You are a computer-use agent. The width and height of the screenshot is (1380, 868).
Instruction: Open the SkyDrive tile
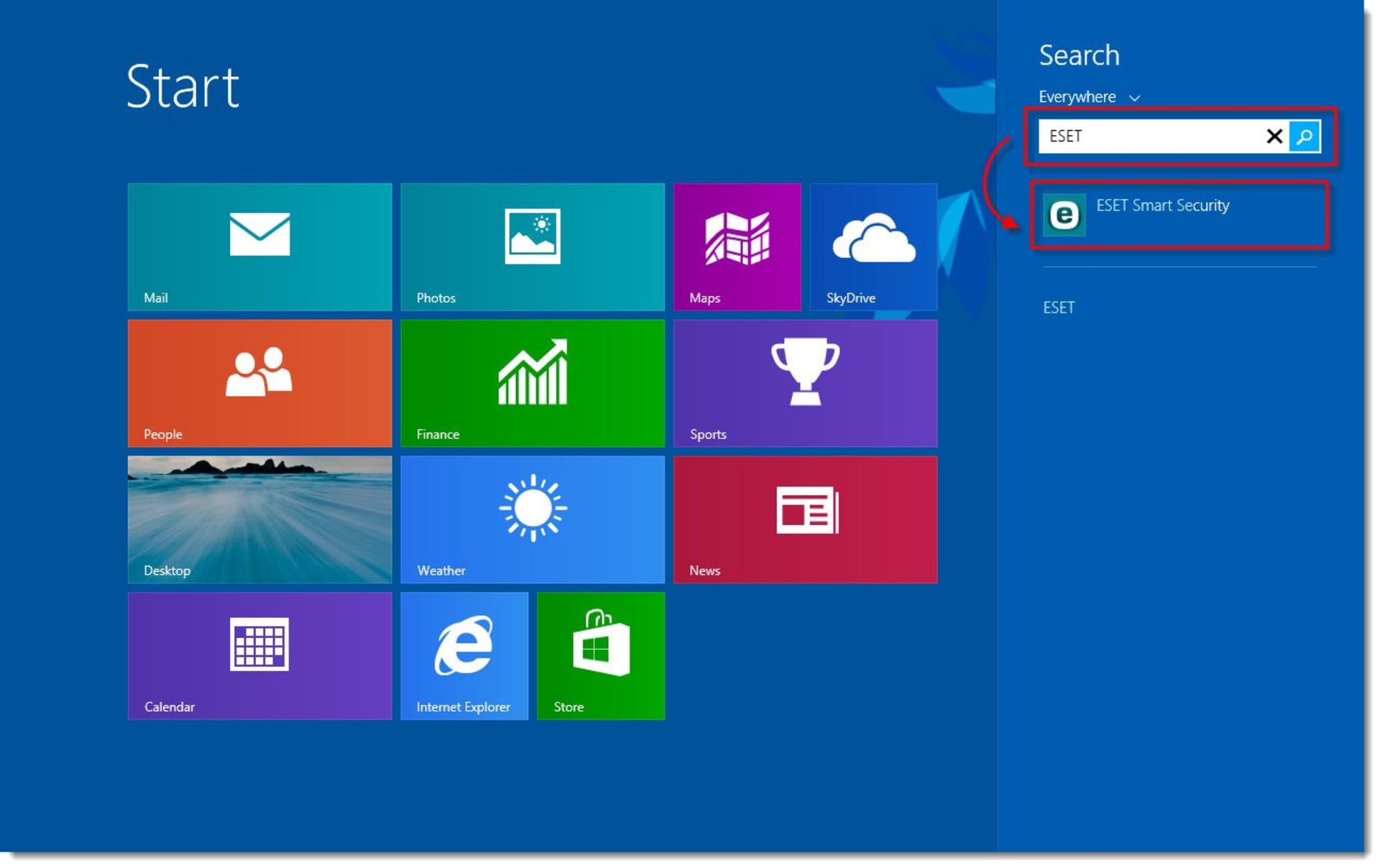coord(873,246)
